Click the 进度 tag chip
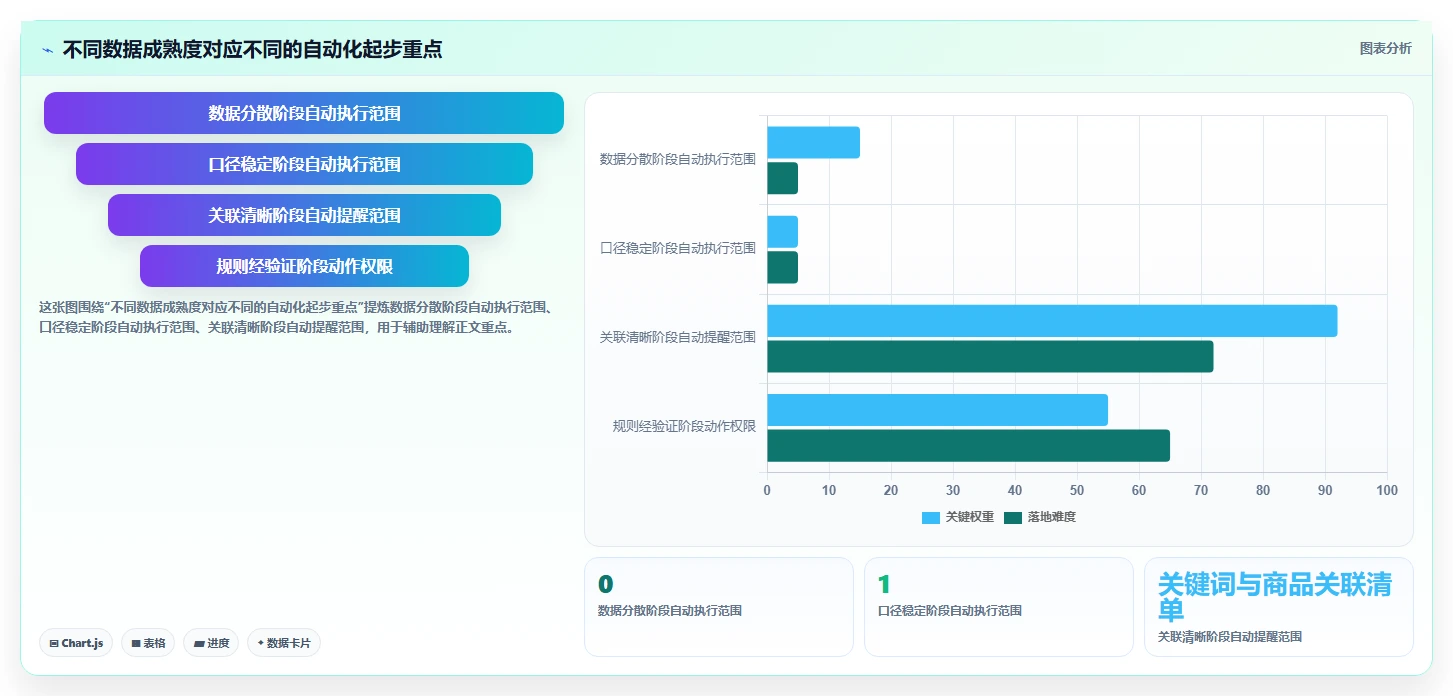Screen dimensions: 1453x696 coord(211,643)
